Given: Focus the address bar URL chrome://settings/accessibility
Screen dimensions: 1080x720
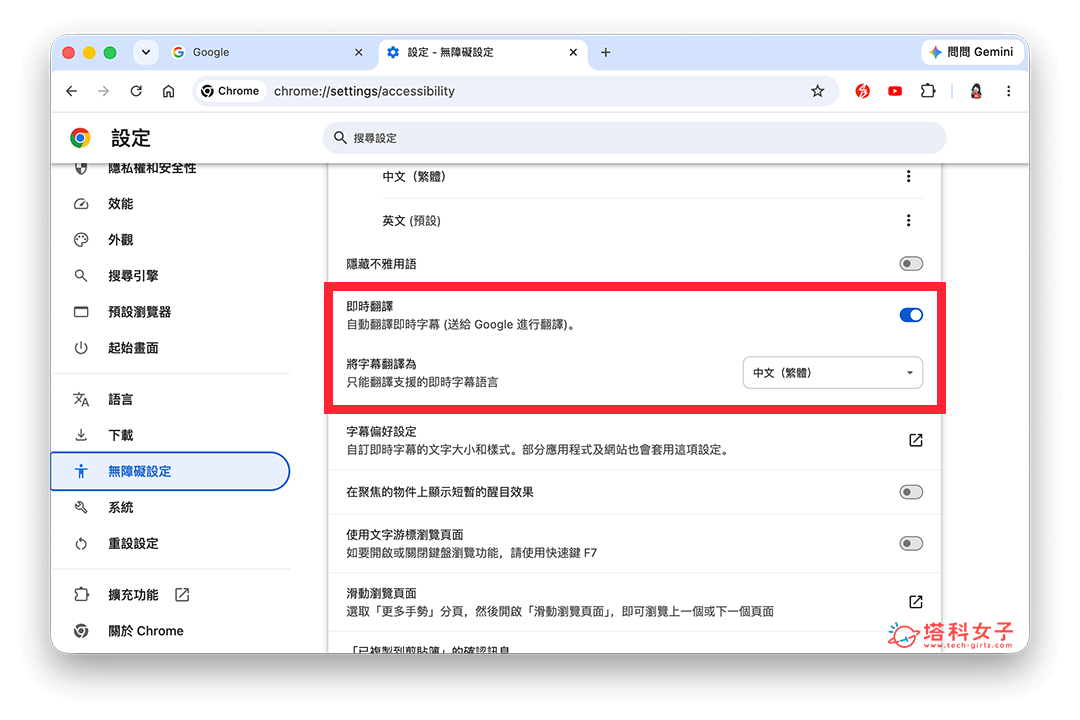Looking at the screenshot, I should [364, 91].
